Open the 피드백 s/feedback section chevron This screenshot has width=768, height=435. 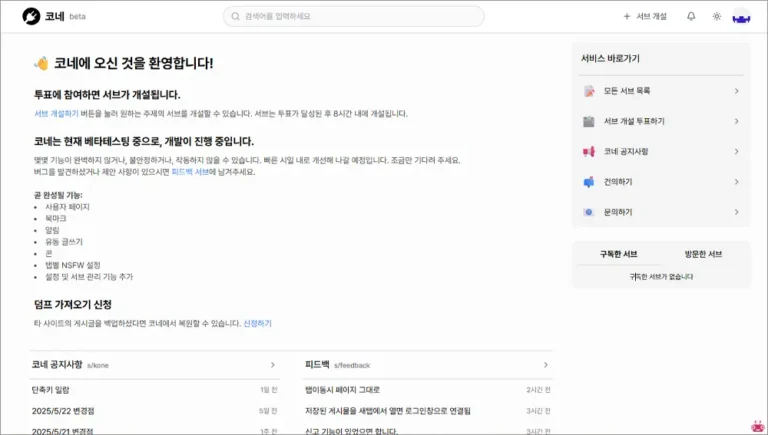(x=546, y=365)
